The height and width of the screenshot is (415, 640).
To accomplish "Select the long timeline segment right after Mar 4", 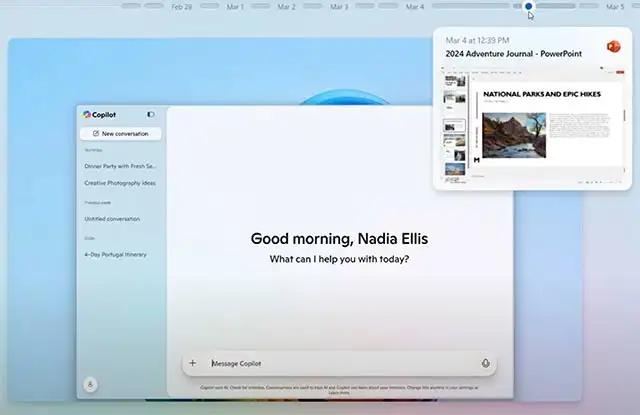I will [x=471, y=6].
